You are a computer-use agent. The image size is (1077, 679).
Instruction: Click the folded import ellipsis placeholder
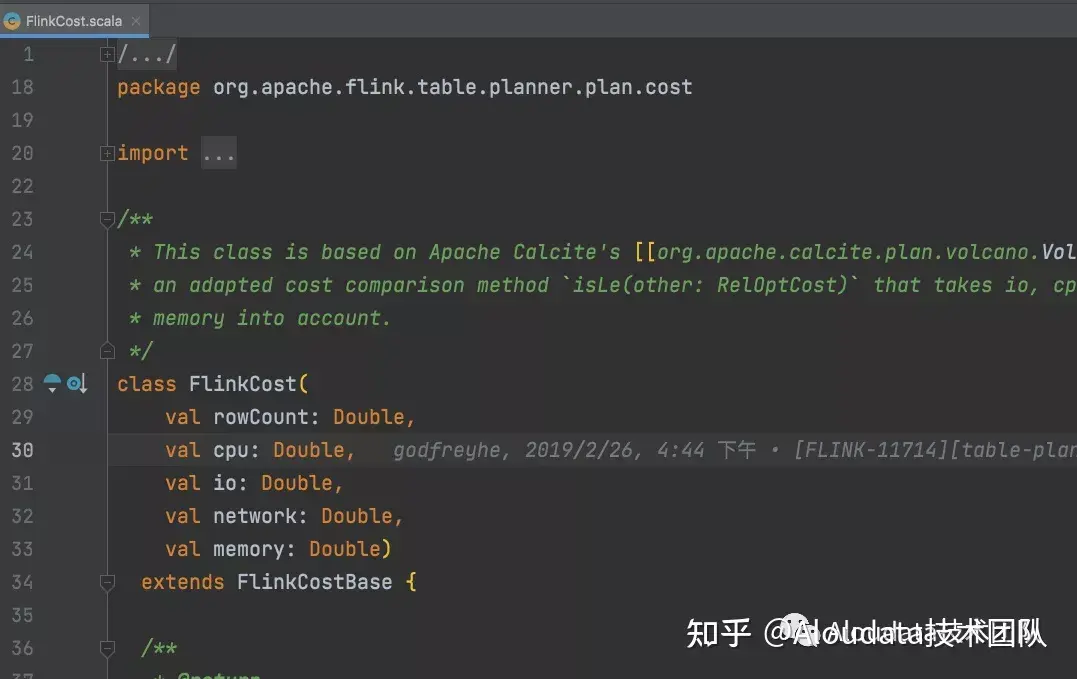[x=219, y=153]
